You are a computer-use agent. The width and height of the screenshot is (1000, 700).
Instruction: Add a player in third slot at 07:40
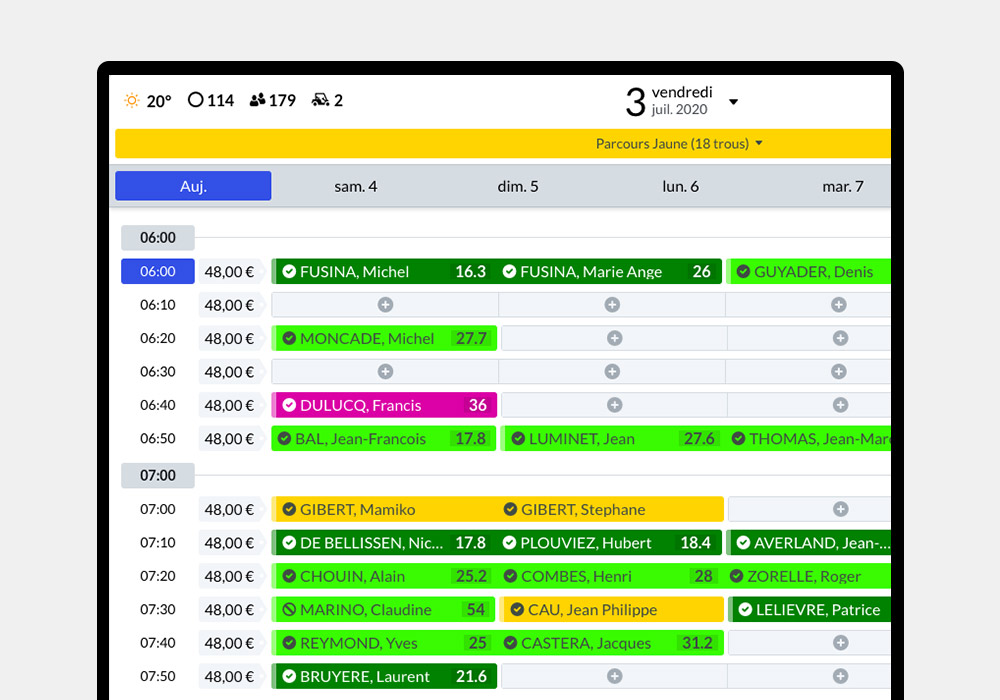click(841, 643)
